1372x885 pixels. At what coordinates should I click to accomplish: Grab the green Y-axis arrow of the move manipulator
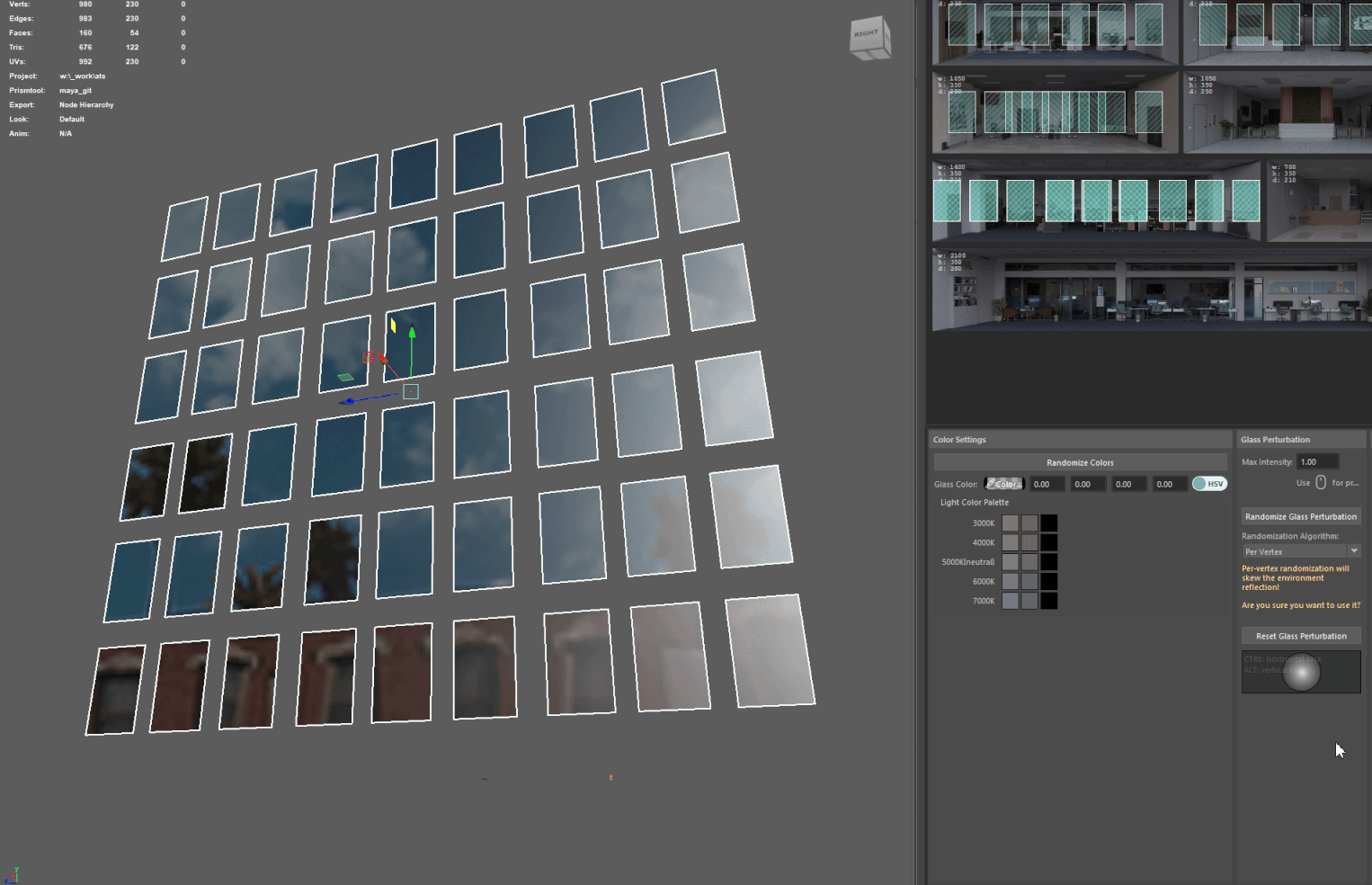pyautogui.click(x=412, y=333)
